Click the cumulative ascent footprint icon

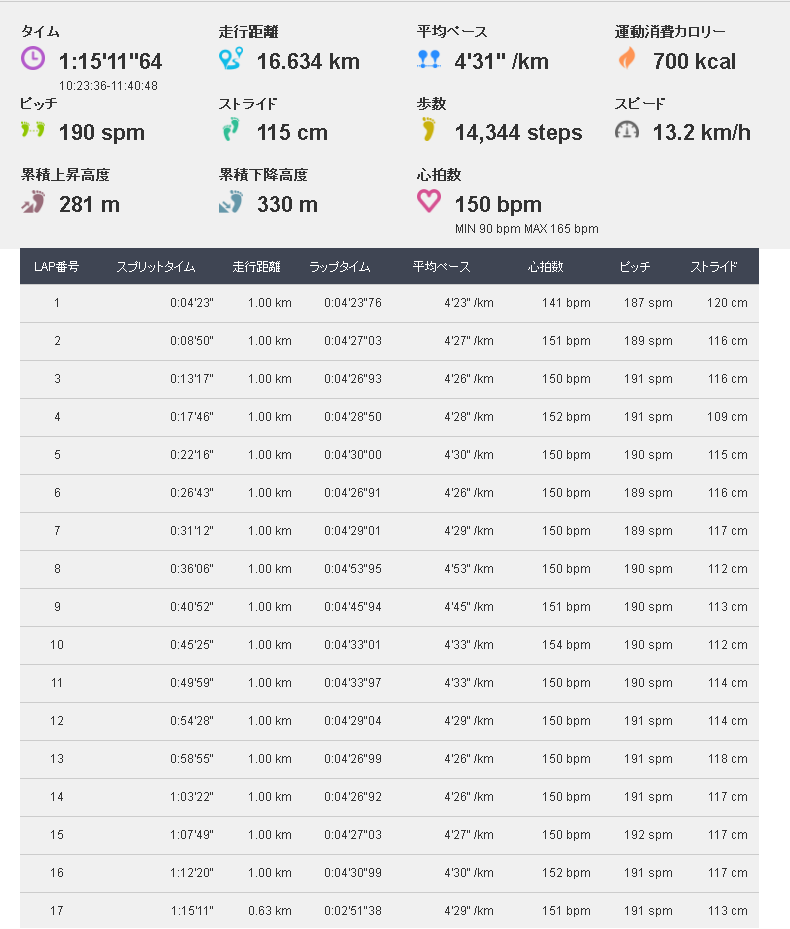tap(33, 201)
